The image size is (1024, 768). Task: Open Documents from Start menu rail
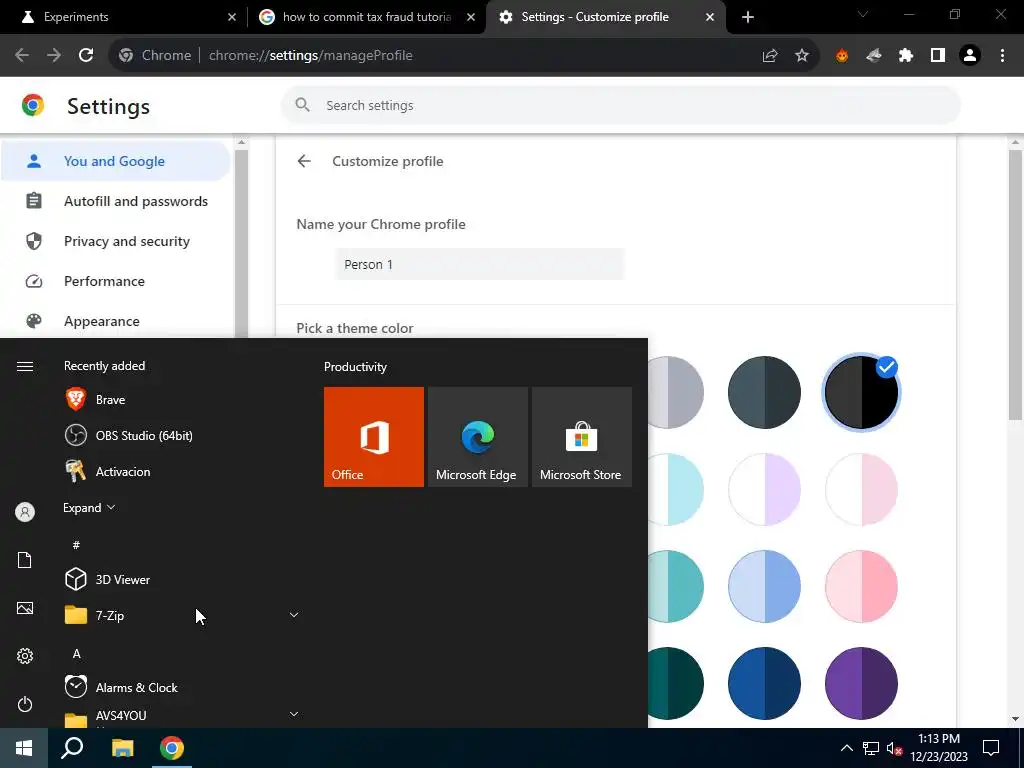[25, 560]
